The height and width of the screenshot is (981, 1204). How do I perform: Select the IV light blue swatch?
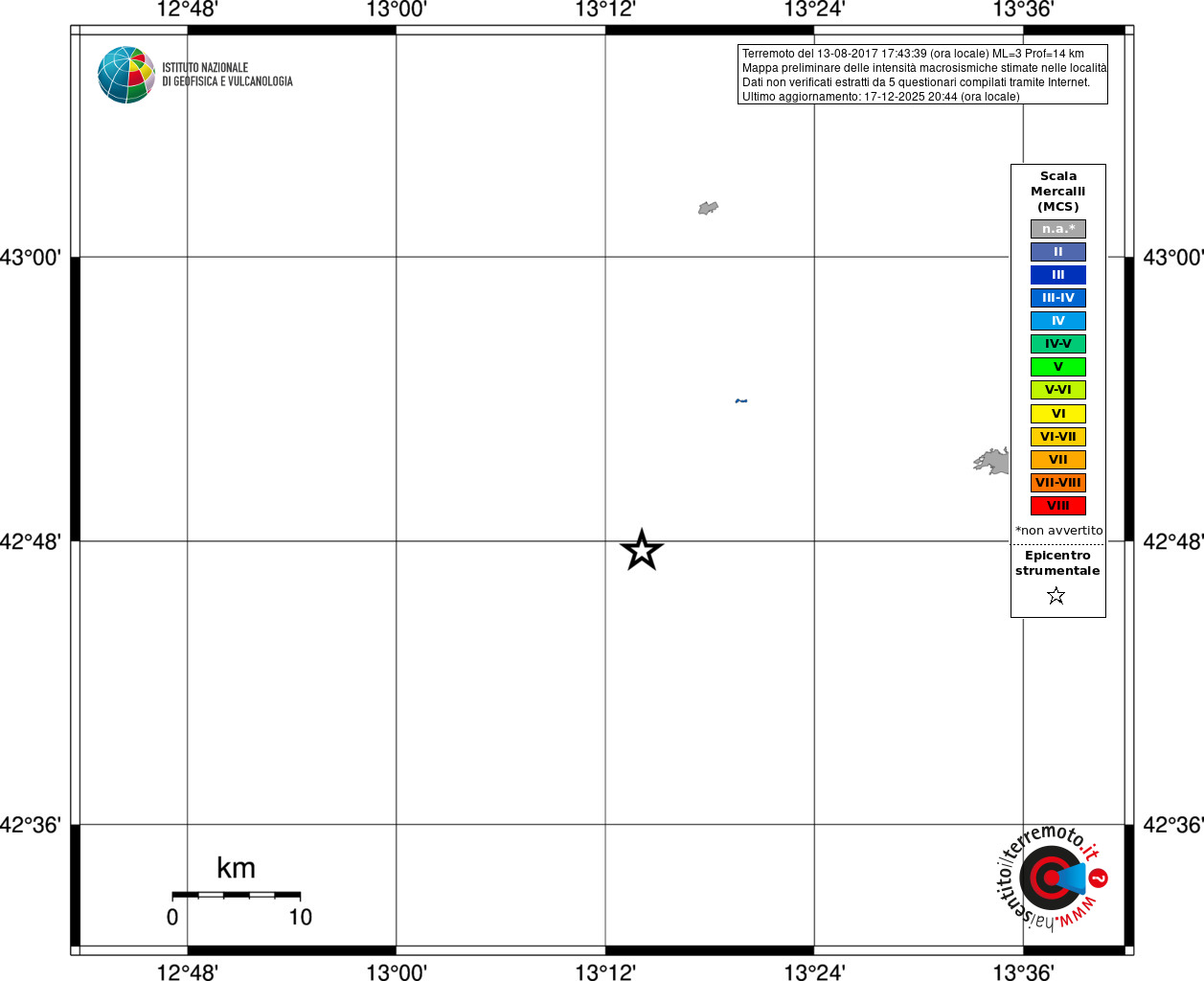click(x=1058, y=321)
